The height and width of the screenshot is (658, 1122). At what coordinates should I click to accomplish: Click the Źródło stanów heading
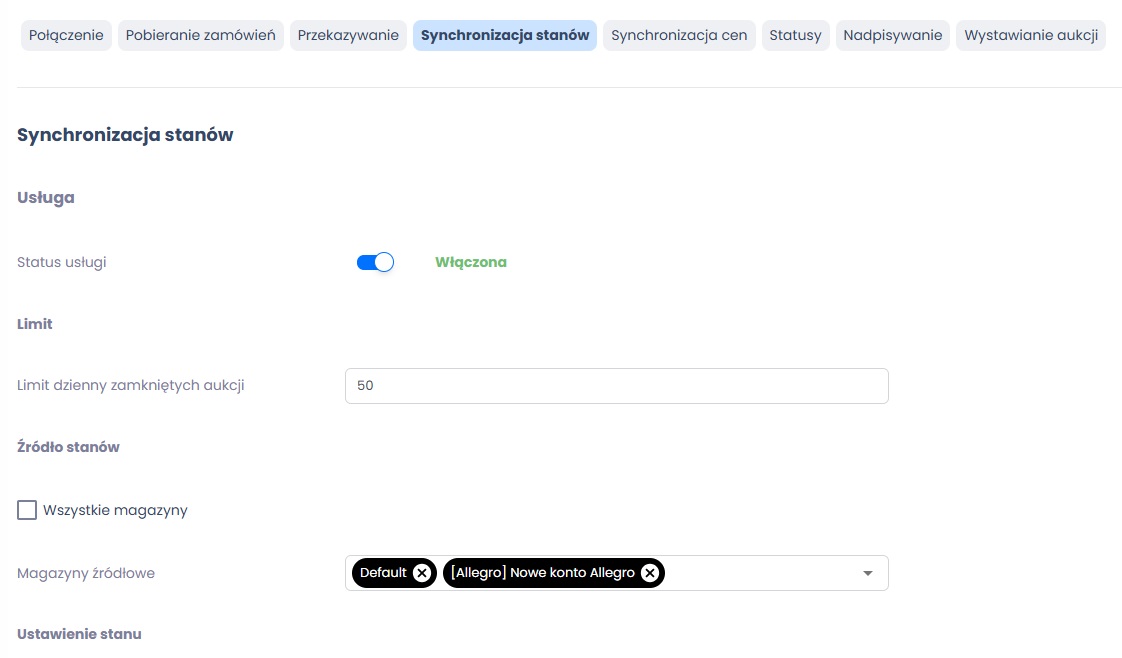[x=68, y=447]
